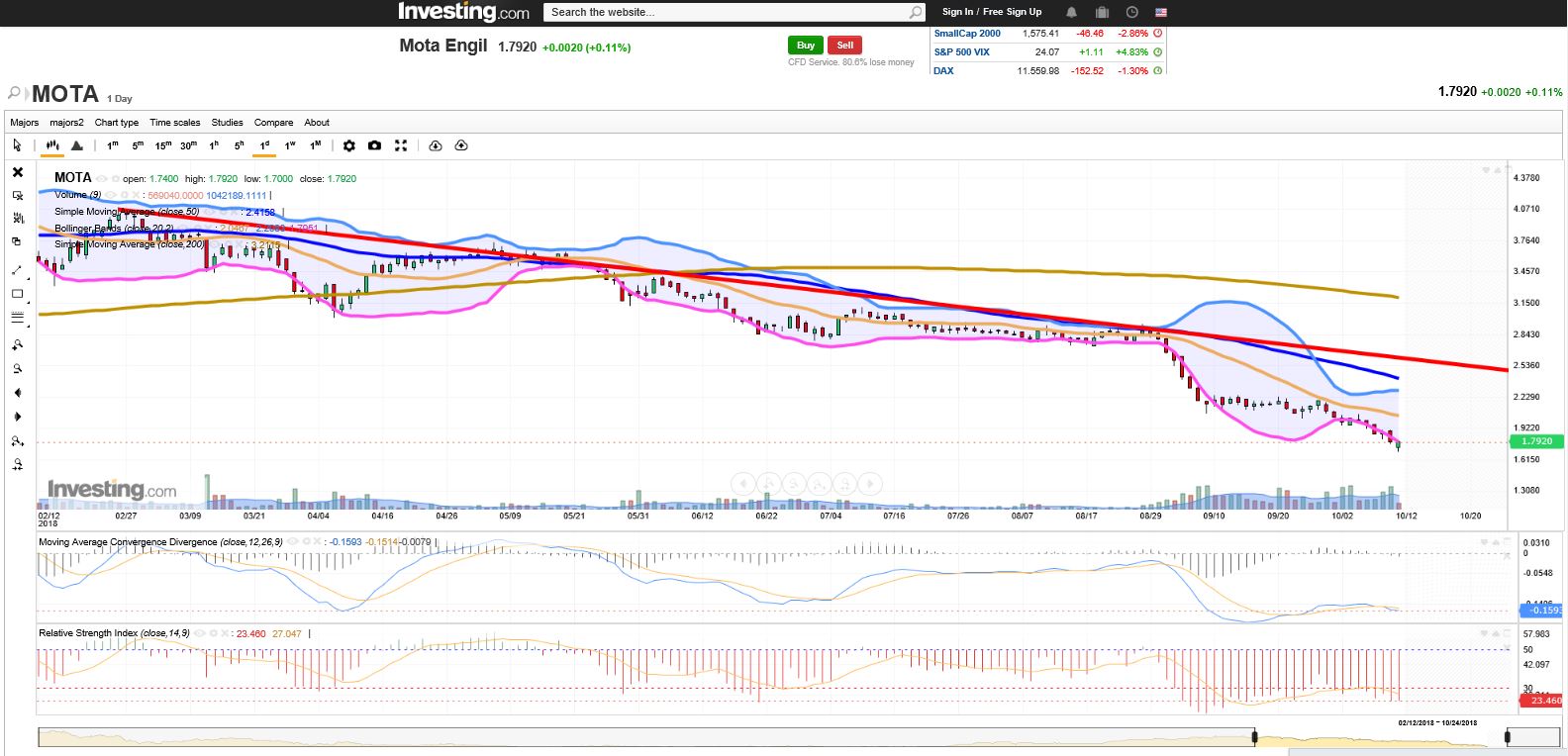This screenshot has width=1568, height=756.
Task: Set timeframe to 1 month
Action: point(316,145)
